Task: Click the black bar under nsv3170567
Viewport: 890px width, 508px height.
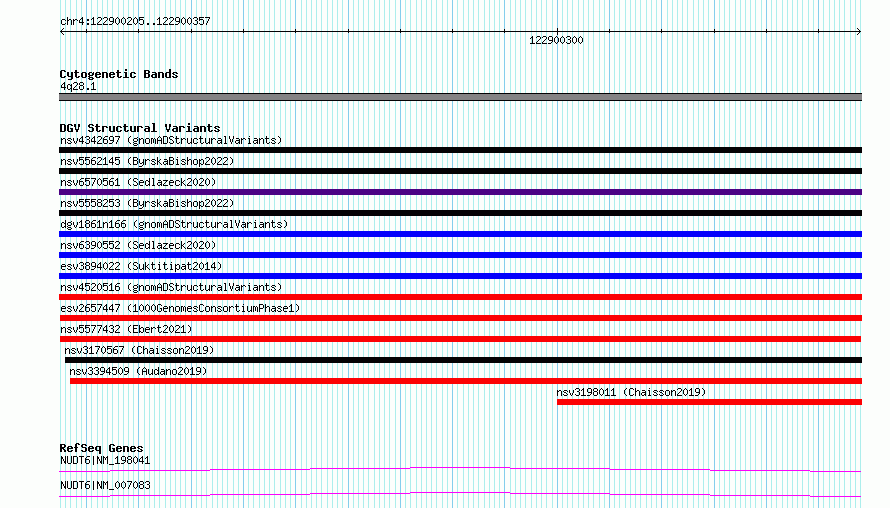Action: pos(463,360)
